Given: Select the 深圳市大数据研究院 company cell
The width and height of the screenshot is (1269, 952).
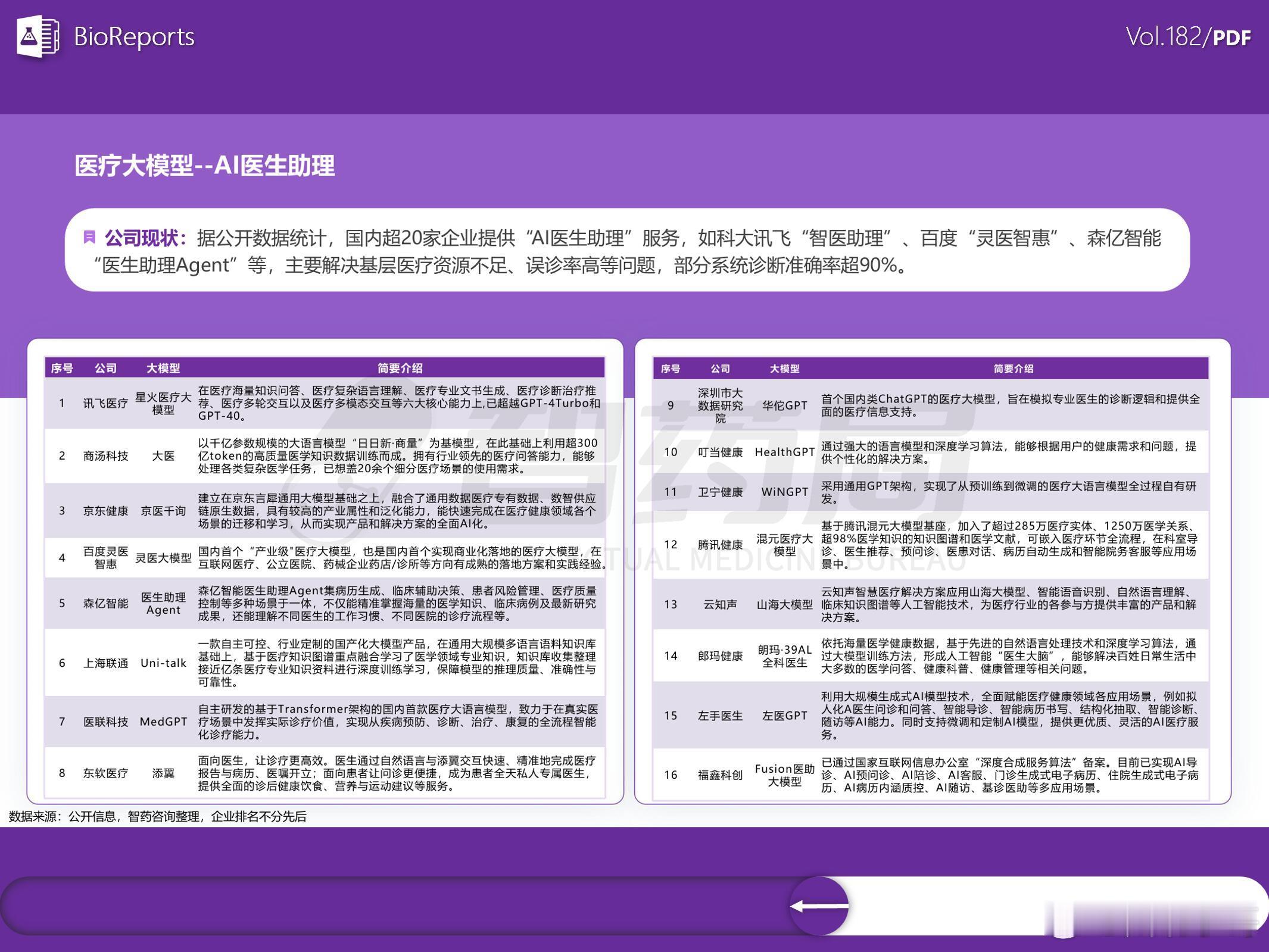Looking at the screenshot, I should (x=720, y=405).
